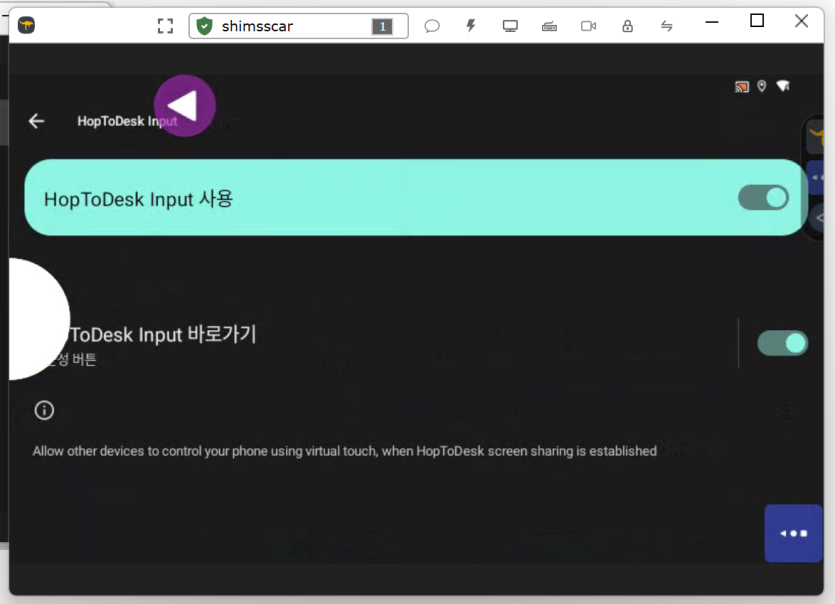Open the chat bubble in the toolbar
The width and height of the screenshot is (835, 604).
[x=432, y=26]
